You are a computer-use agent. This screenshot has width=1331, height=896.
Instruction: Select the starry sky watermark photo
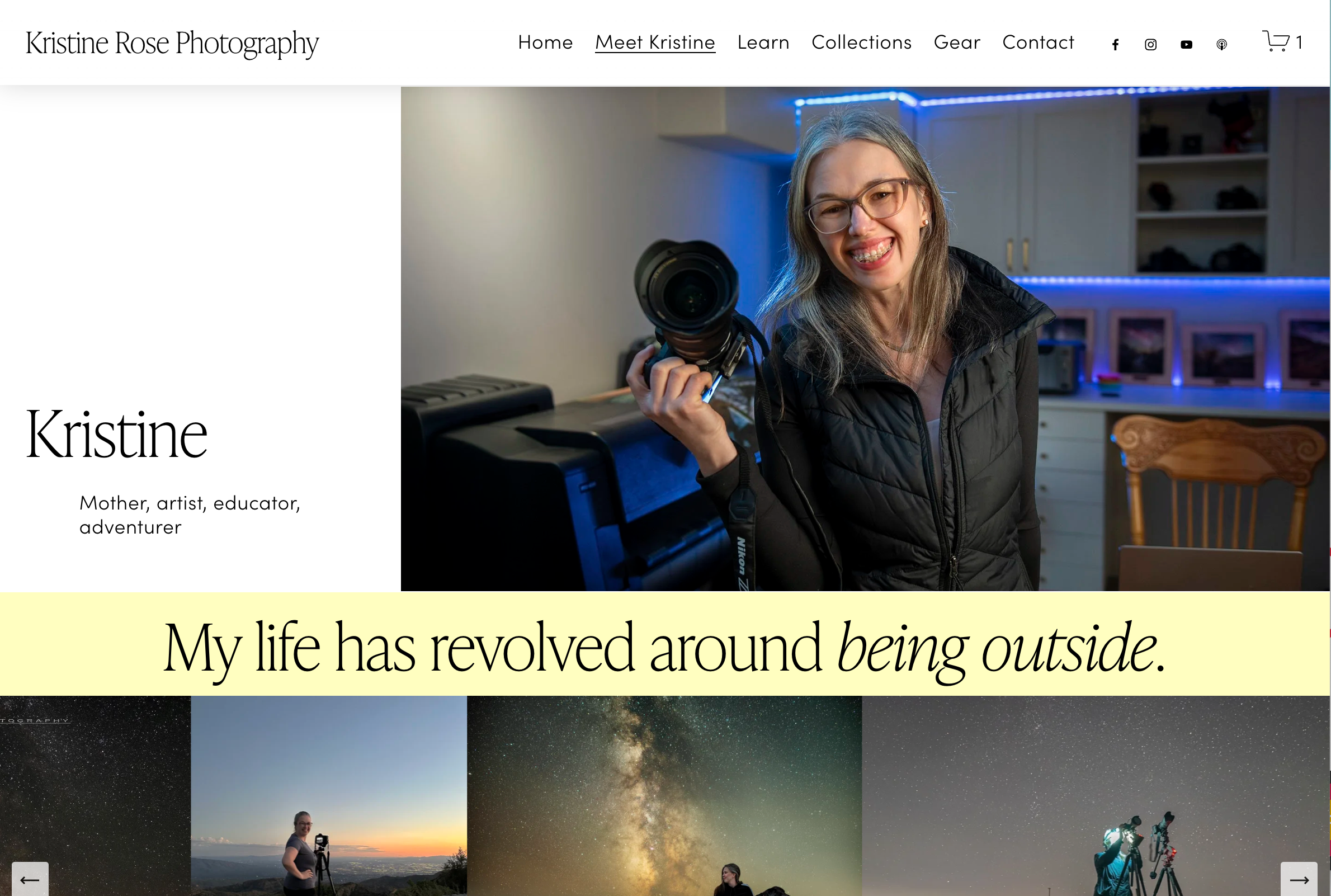96,795
